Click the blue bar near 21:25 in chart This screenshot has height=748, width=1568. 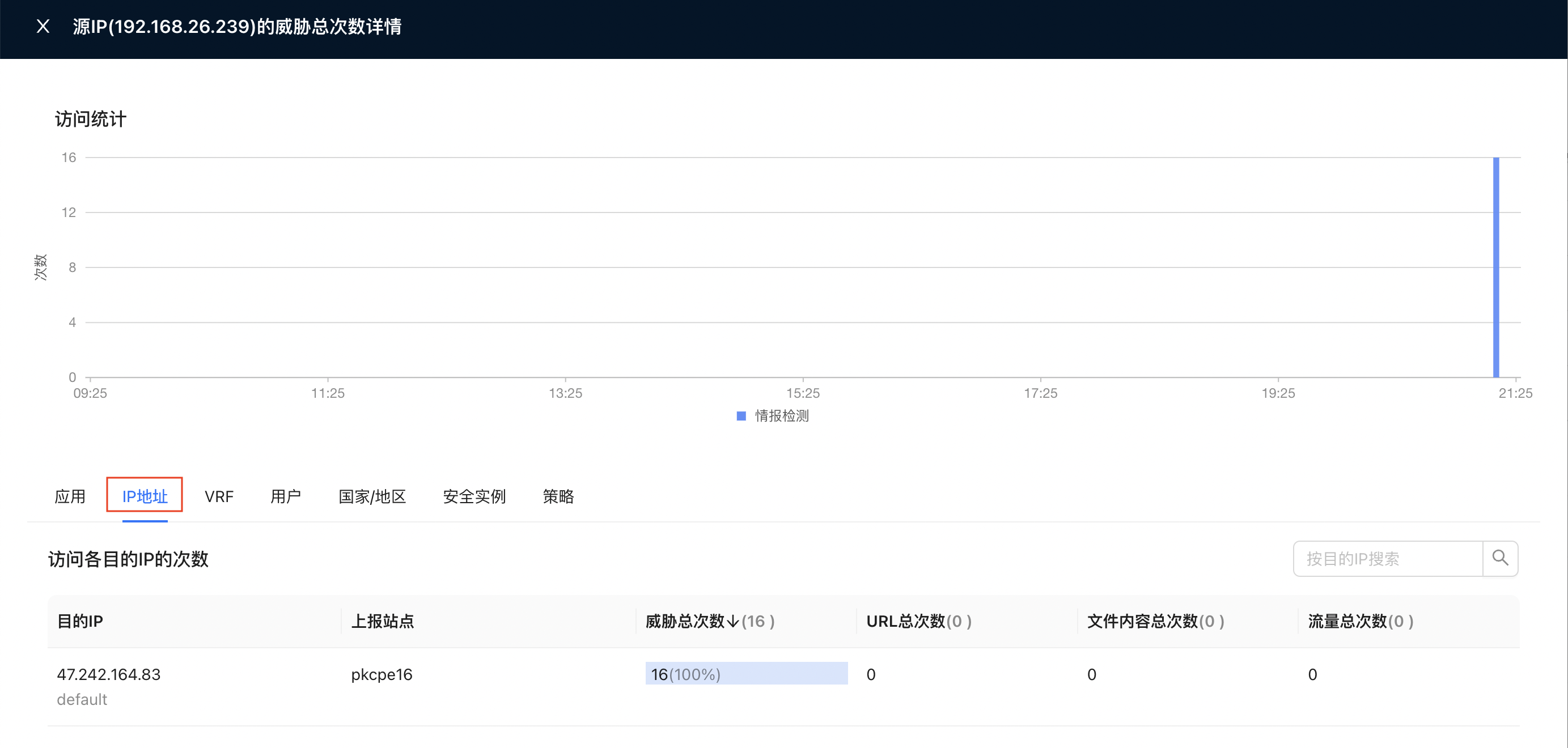(1495, 267)
